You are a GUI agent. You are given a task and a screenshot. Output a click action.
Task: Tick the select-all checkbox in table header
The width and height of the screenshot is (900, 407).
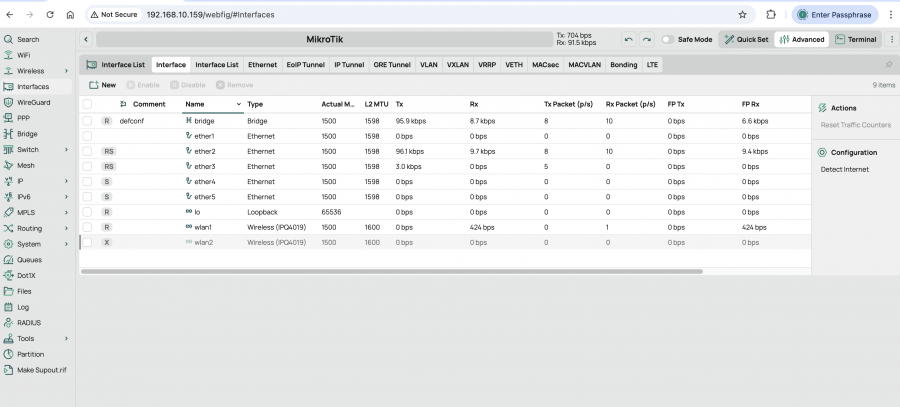pyautogui.click(x=87, y=104)
